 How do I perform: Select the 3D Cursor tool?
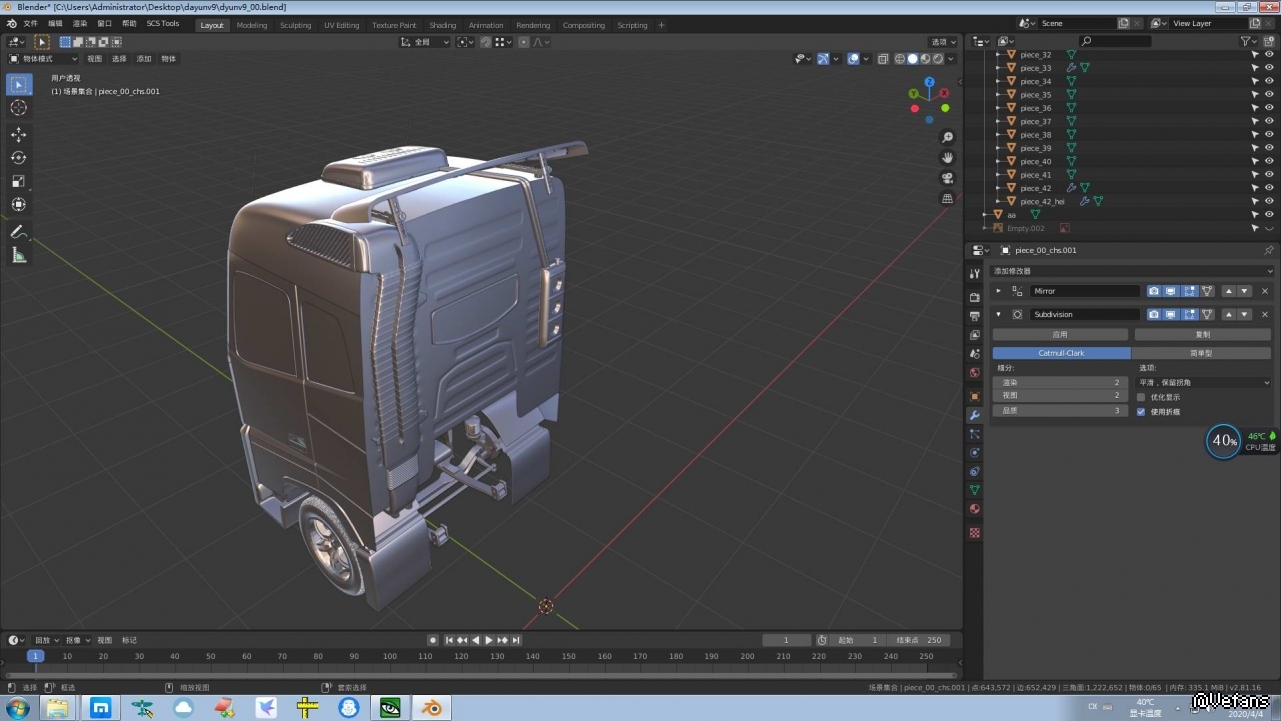point(18,108)
